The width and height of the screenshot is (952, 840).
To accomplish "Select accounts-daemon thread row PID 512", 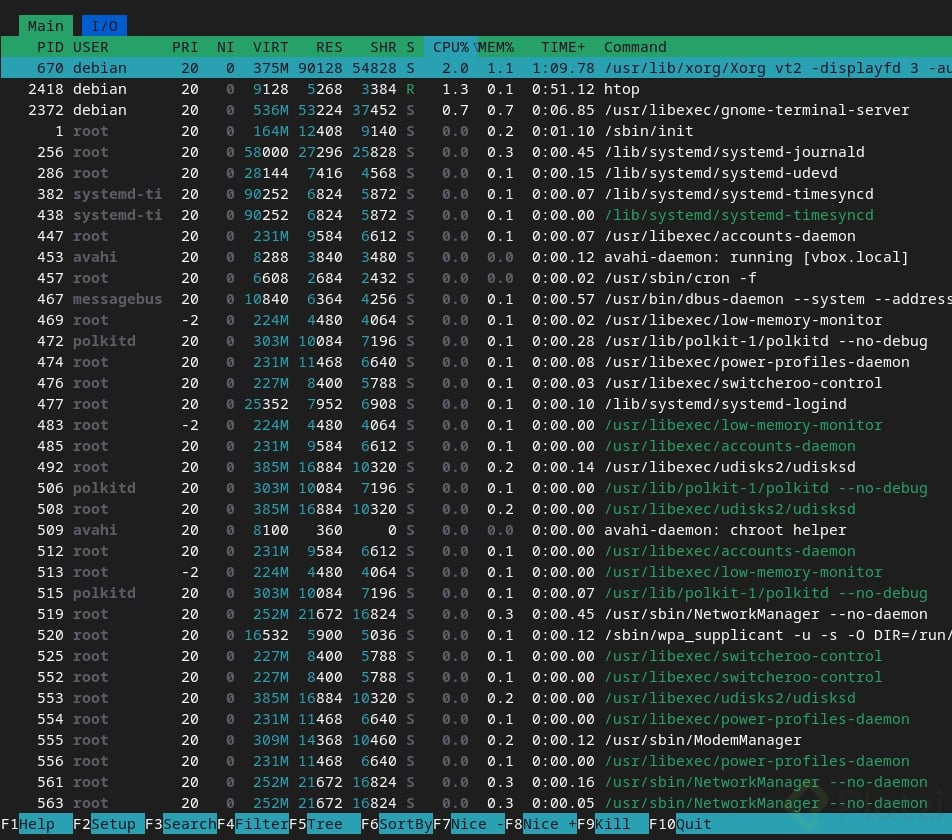I will click(x=476, y=551).
